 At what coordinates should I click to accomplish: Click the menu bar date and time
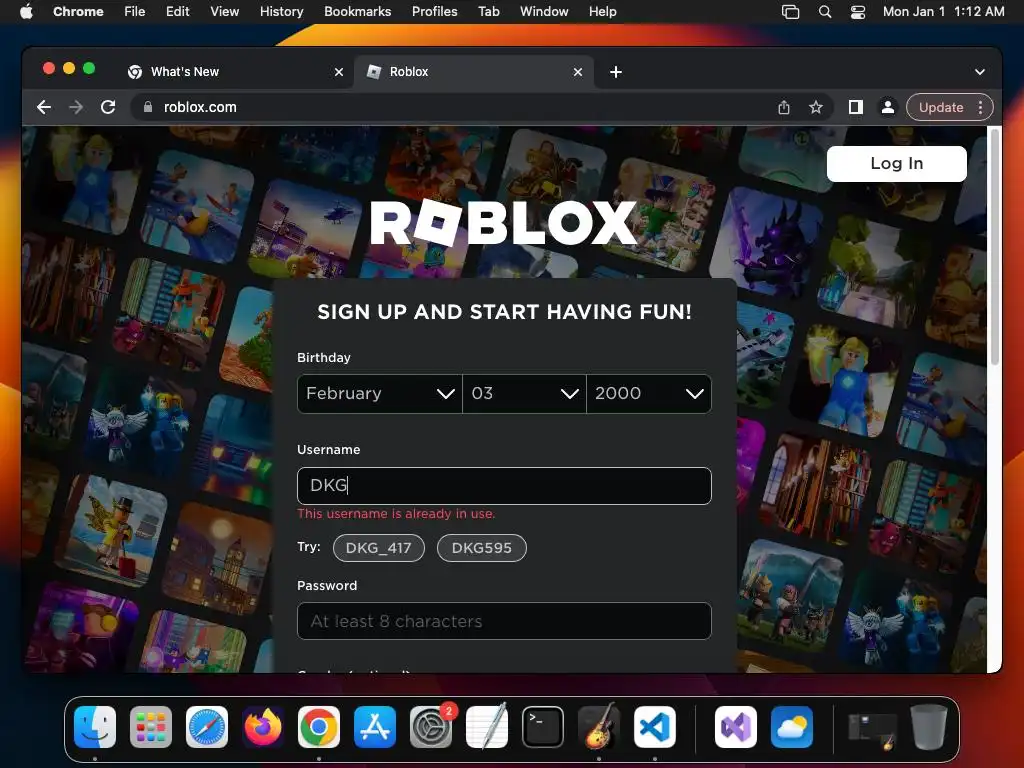(943, 12)
